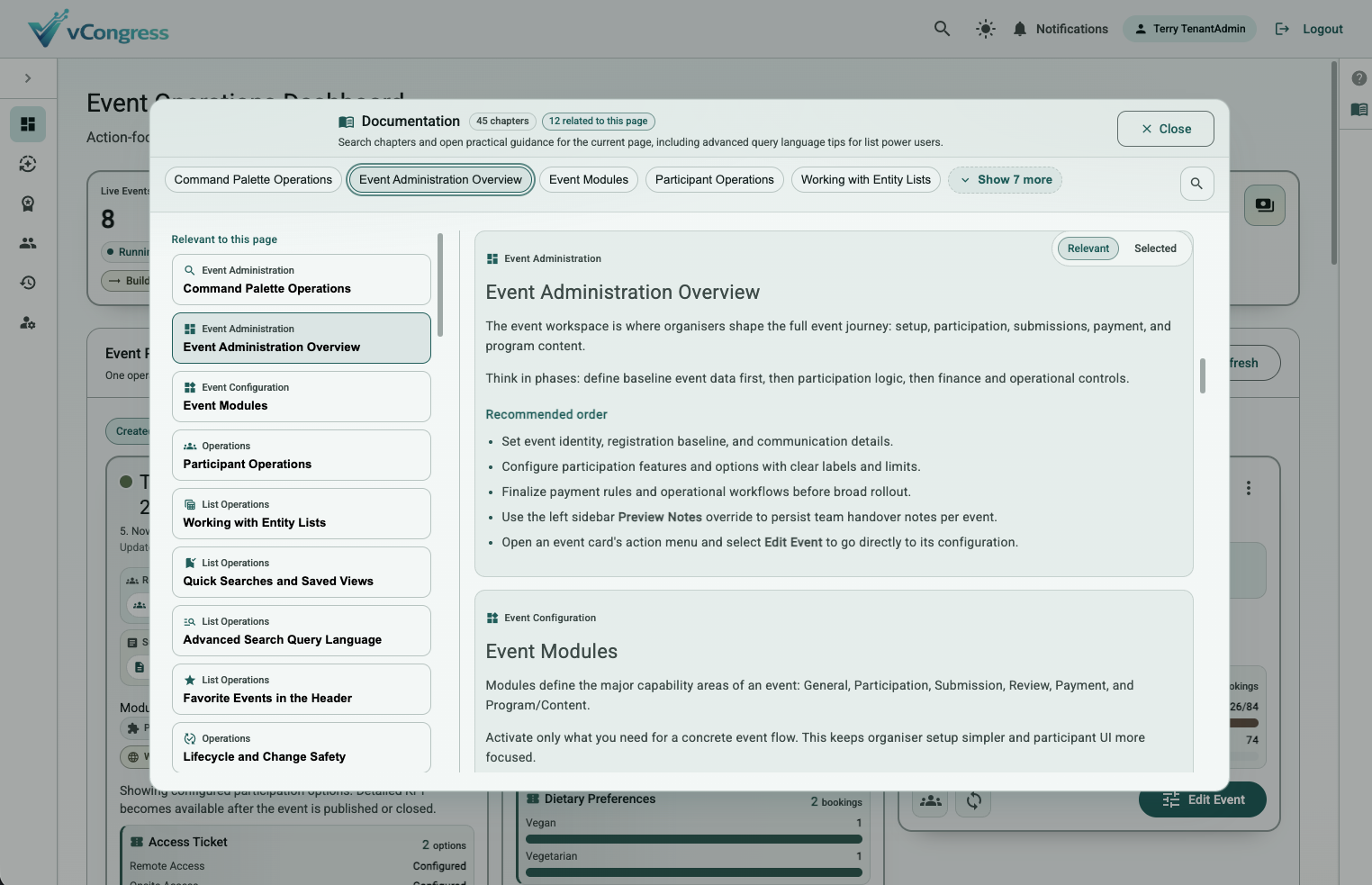Expand Show 7 more chapters
The height and width of the screenshot is (885, 1372).
(x=1005, y=180)
